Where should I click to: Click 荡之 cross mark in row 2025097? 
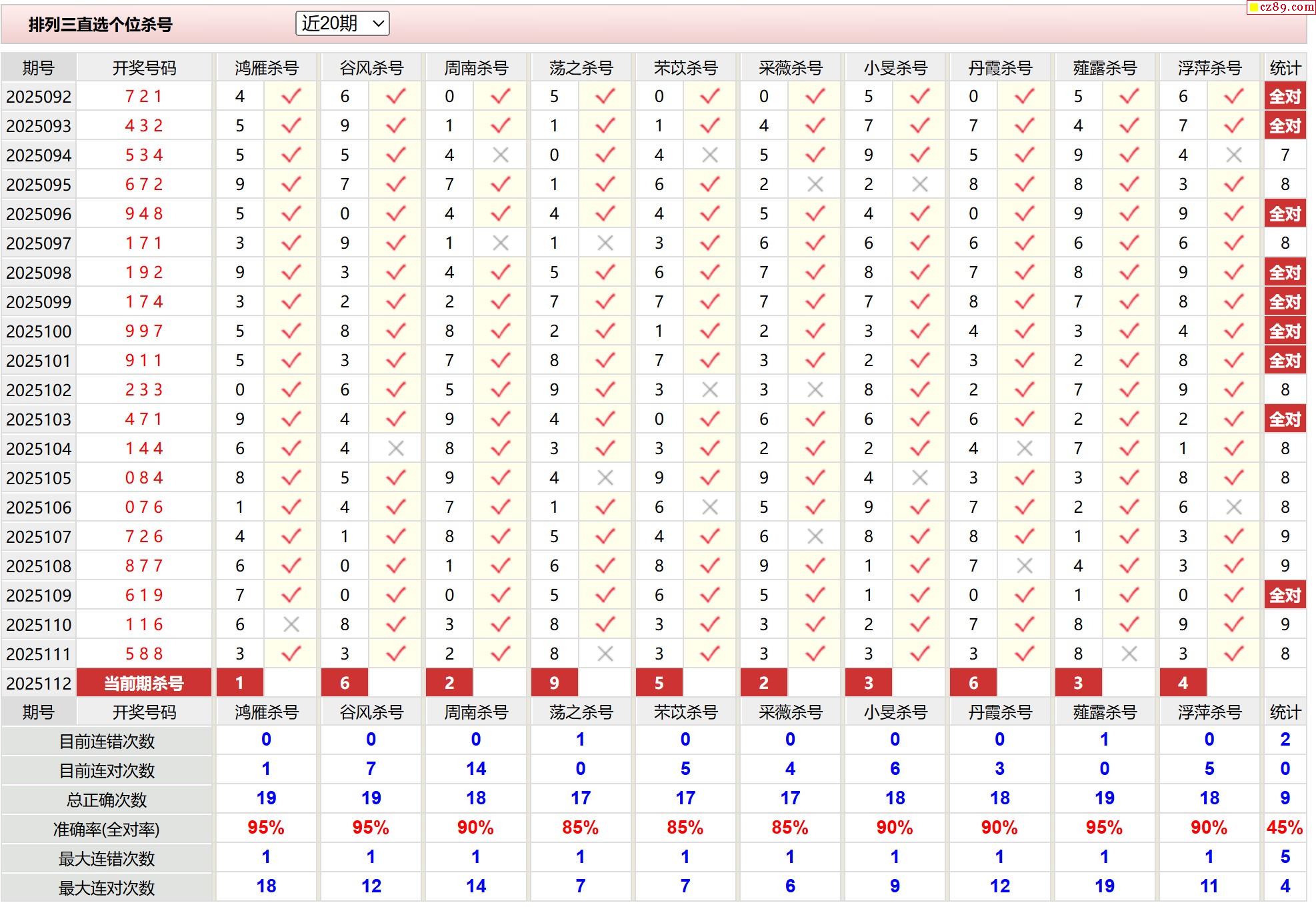click(605, 243)
